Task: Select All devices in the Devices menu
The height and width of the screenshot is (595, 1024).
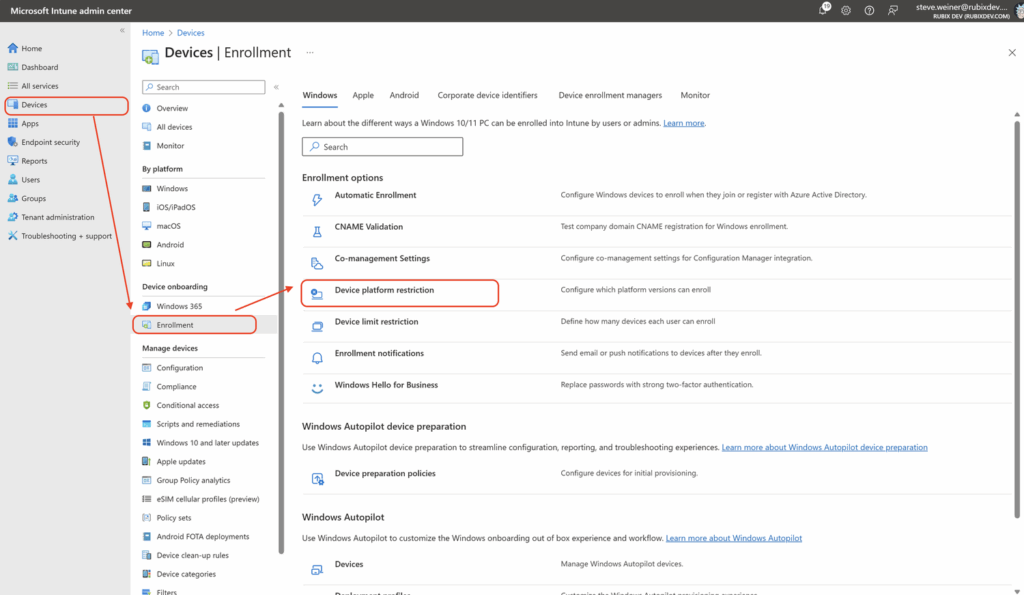Action: point(174,127)
